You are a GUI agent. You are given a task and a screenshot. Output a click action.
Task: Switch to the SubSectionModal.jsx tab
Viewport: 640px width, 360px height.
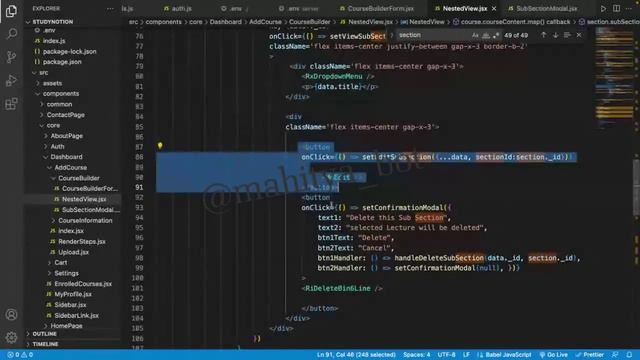click(x=543, y=9)
